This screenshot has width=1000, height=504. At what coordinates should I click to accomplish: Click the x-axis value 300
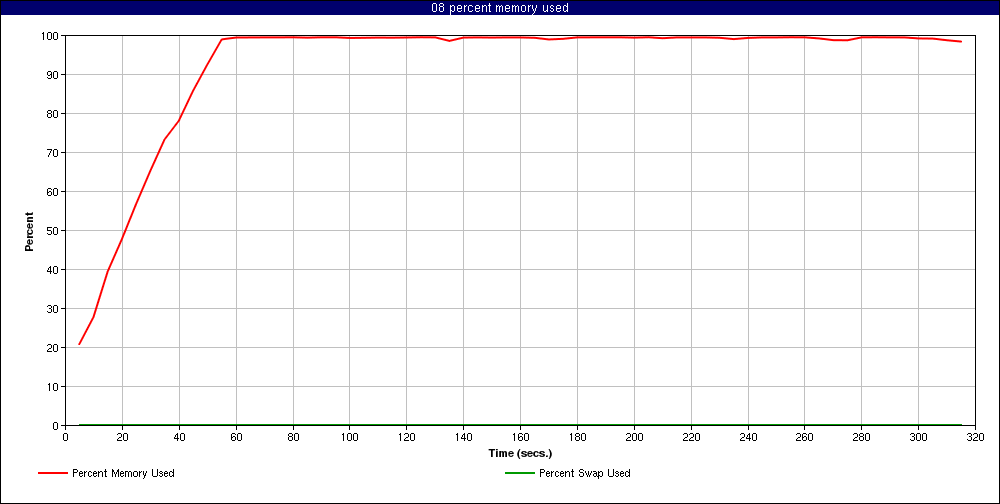(x=918, y=437)
